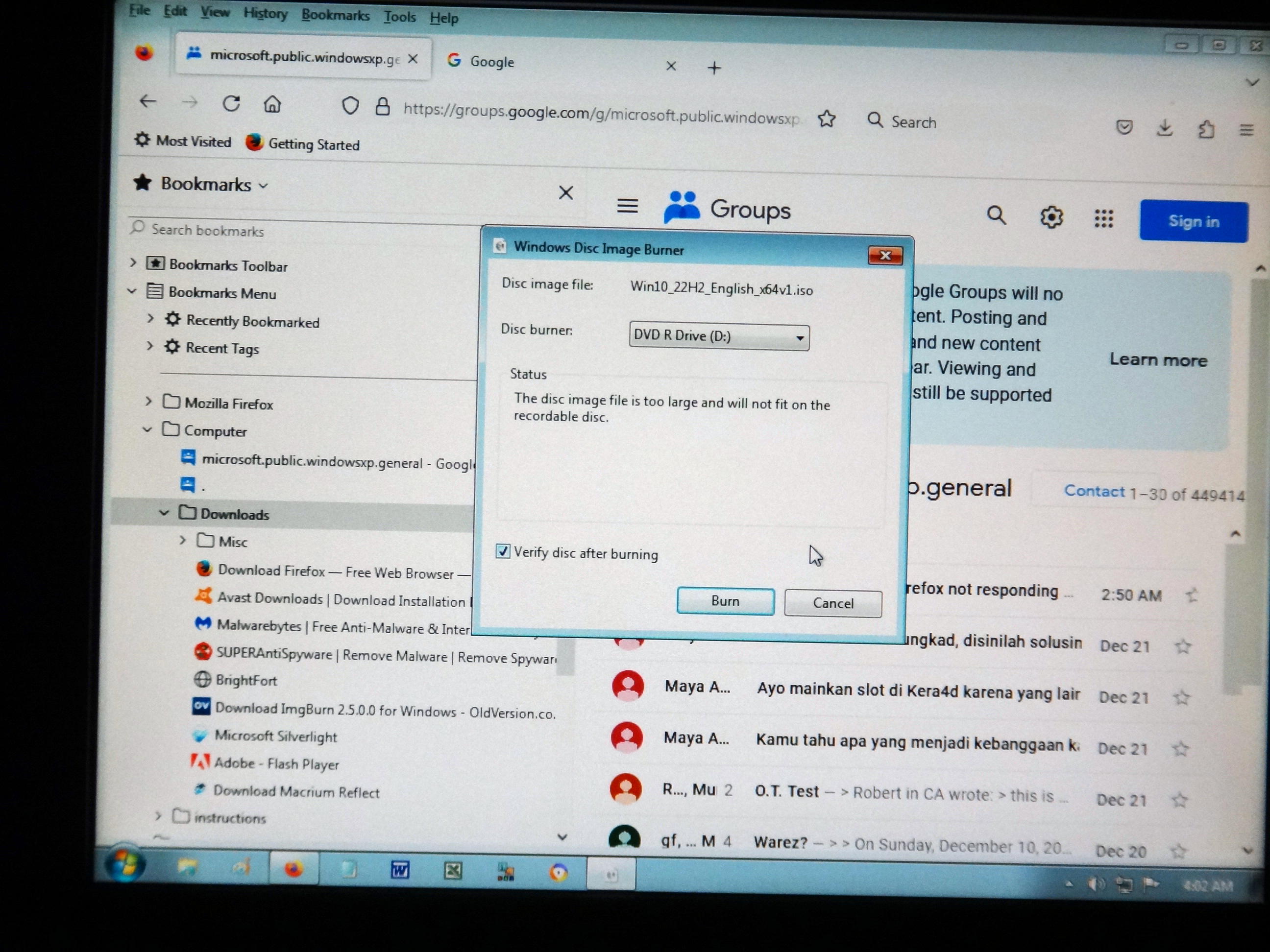Expand Recent Tags
The height and width of the screenshot is (952, 1270).
pyautogui.click(x=149, y=345)
